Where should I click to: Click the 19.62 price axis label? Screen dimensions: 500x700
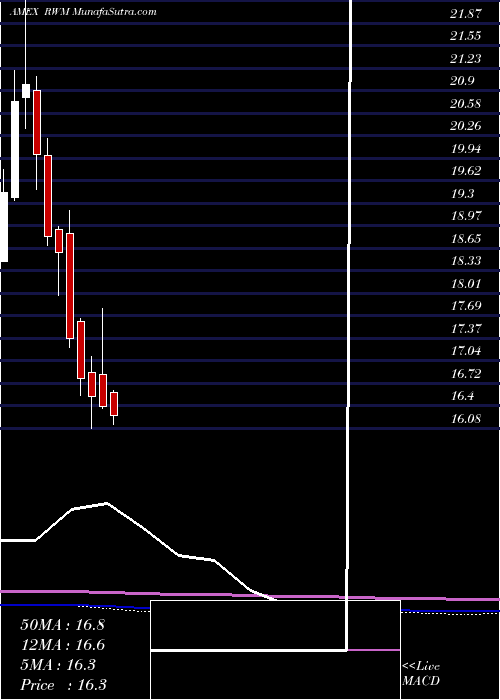pyautogui.click(x=466, y=171)
